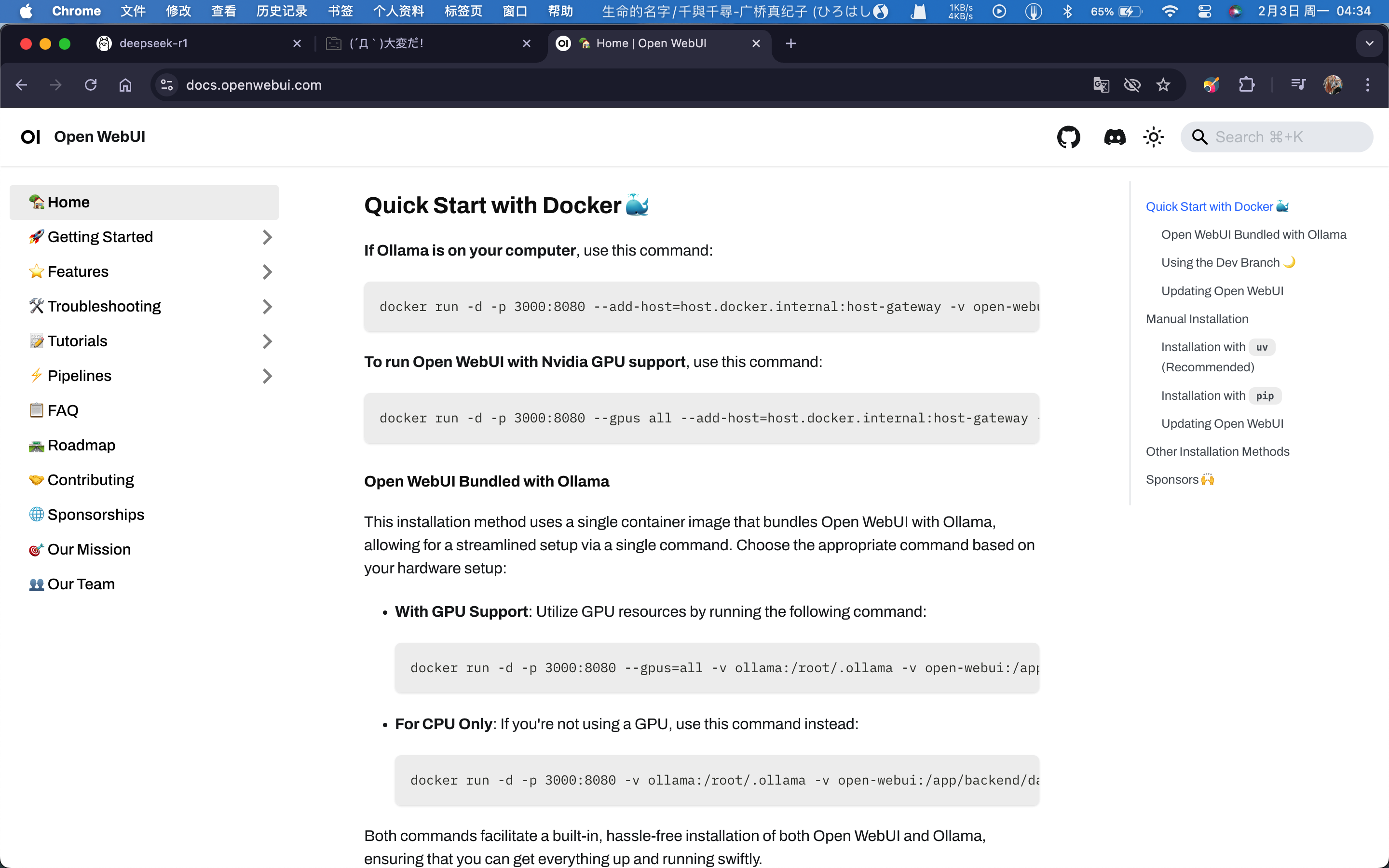The height and width of the screenshot is (868, 1389).
Task: Open the FAQ page from sidebar
Action: pyautogui.click(x=63, y=410)
